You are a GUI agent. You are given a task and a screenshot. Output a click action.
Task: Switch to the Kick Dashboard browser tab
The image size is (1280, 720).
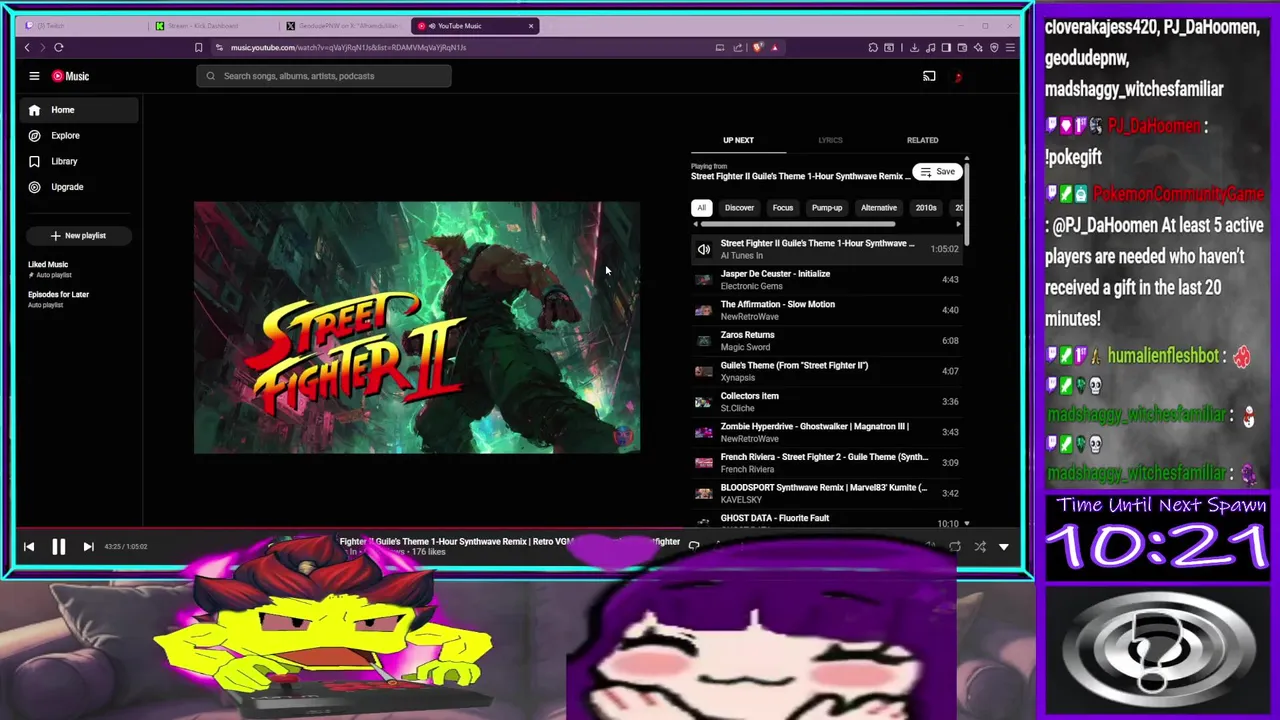pyautogui.click(x=210, y=25)
